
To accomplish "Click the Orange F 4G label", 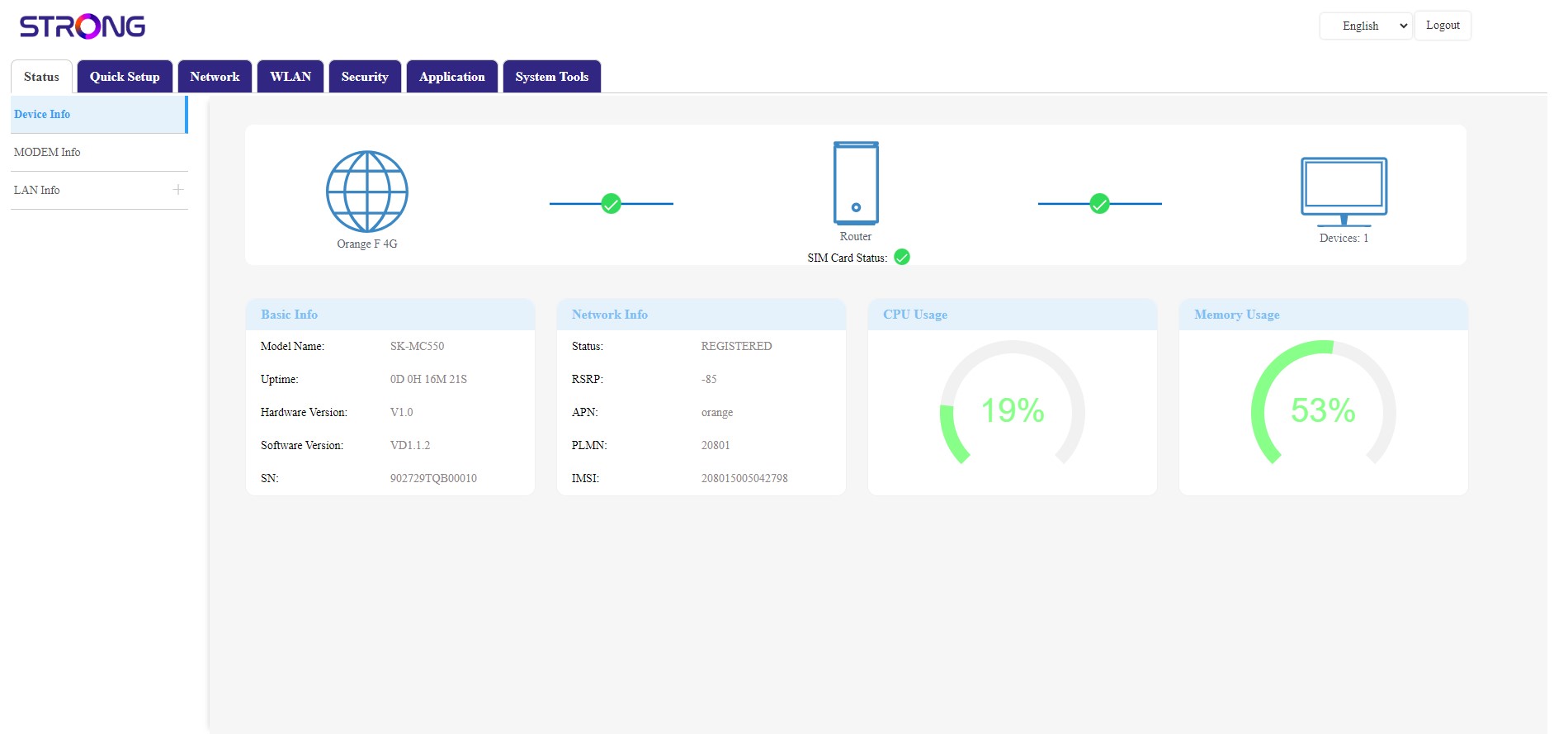I will pyautogui.click(x=367, y=244).
